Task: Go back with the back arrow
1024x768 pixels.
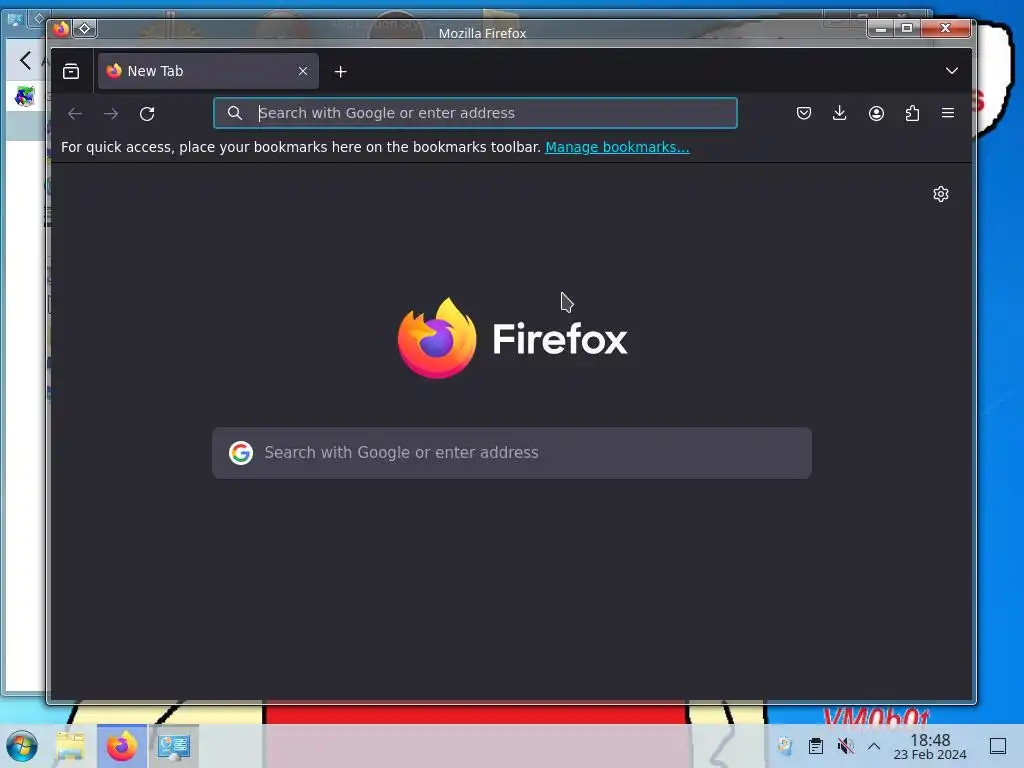Action: [x=75, y=114]
